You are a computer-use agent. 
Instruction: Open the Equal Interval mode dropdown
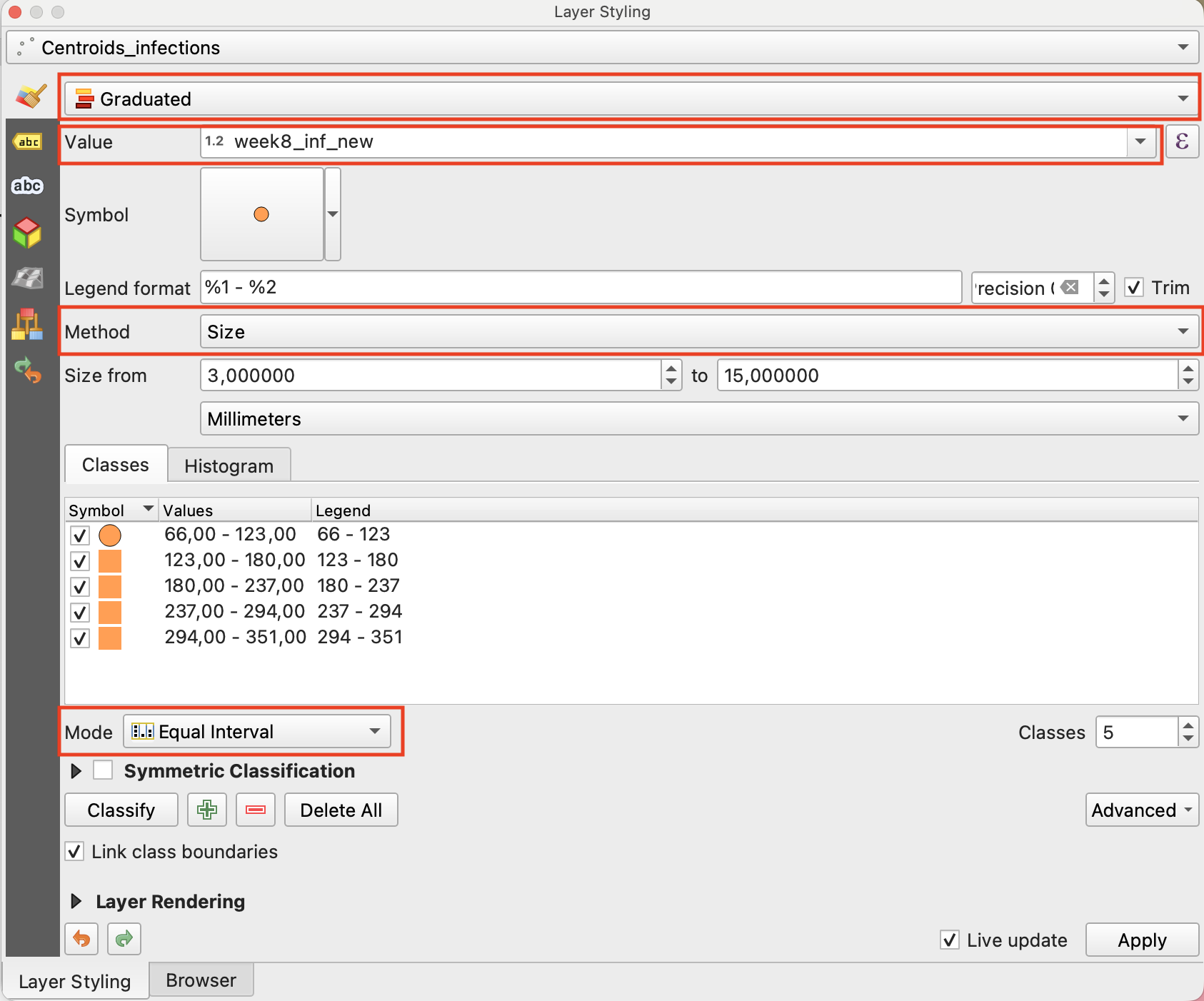tap(257, 732)
